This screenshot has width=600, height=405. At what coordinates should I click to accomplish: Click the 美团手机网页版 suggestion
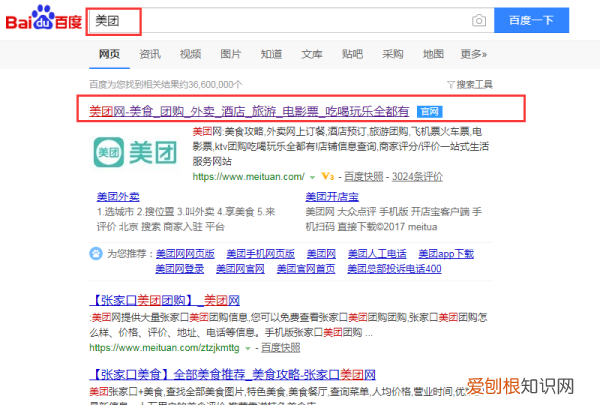(x=261, y=254)
